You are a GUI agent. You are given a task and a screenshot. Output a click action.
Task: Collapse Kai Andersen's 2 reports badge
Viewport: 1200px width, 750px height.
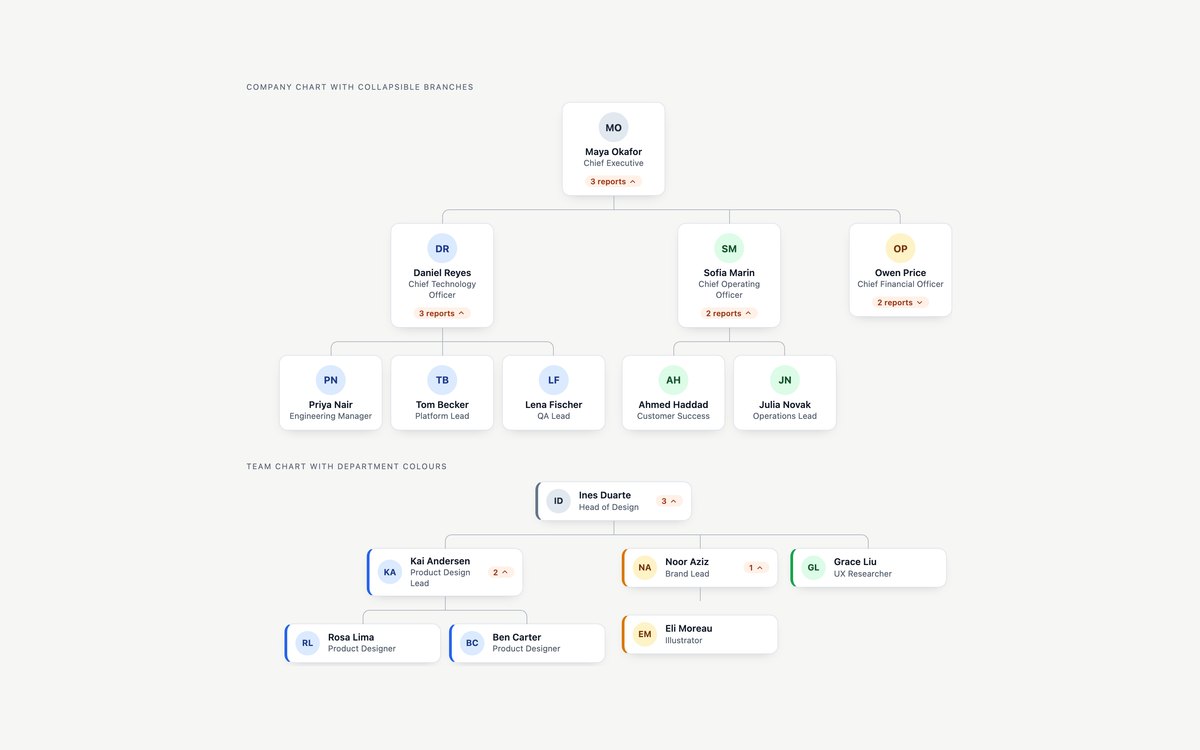501,572
